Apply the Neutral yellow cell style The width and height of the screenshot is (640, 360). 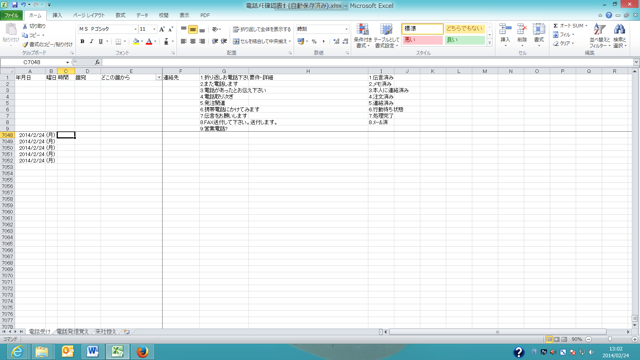tap(464, 29)
